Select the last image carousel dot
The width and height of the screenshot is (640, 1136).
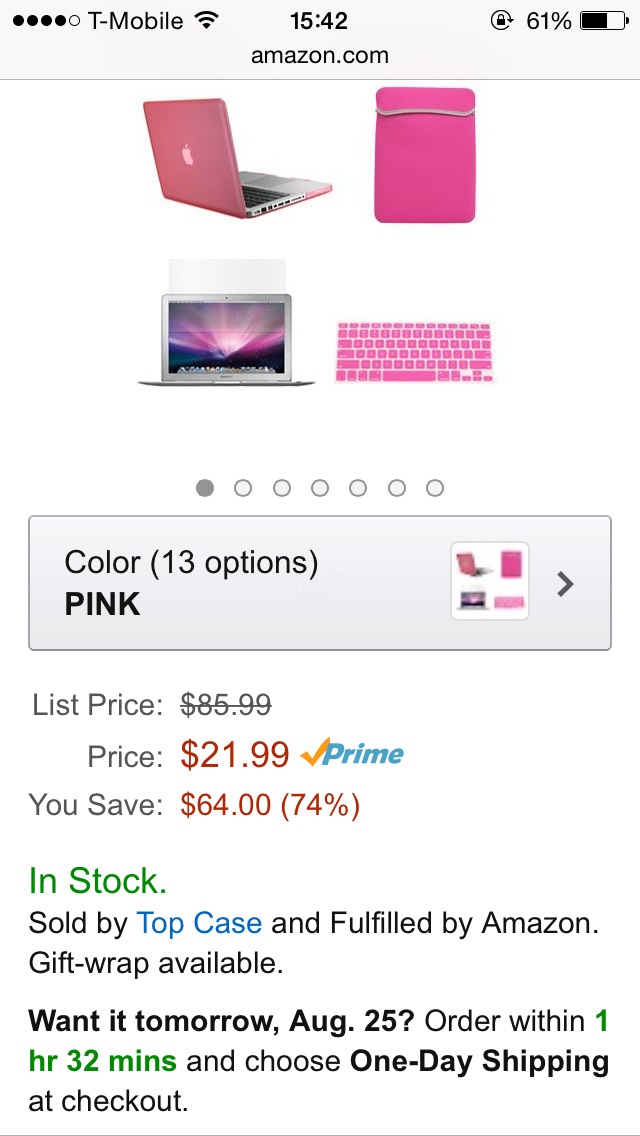[x=435, y=488]
